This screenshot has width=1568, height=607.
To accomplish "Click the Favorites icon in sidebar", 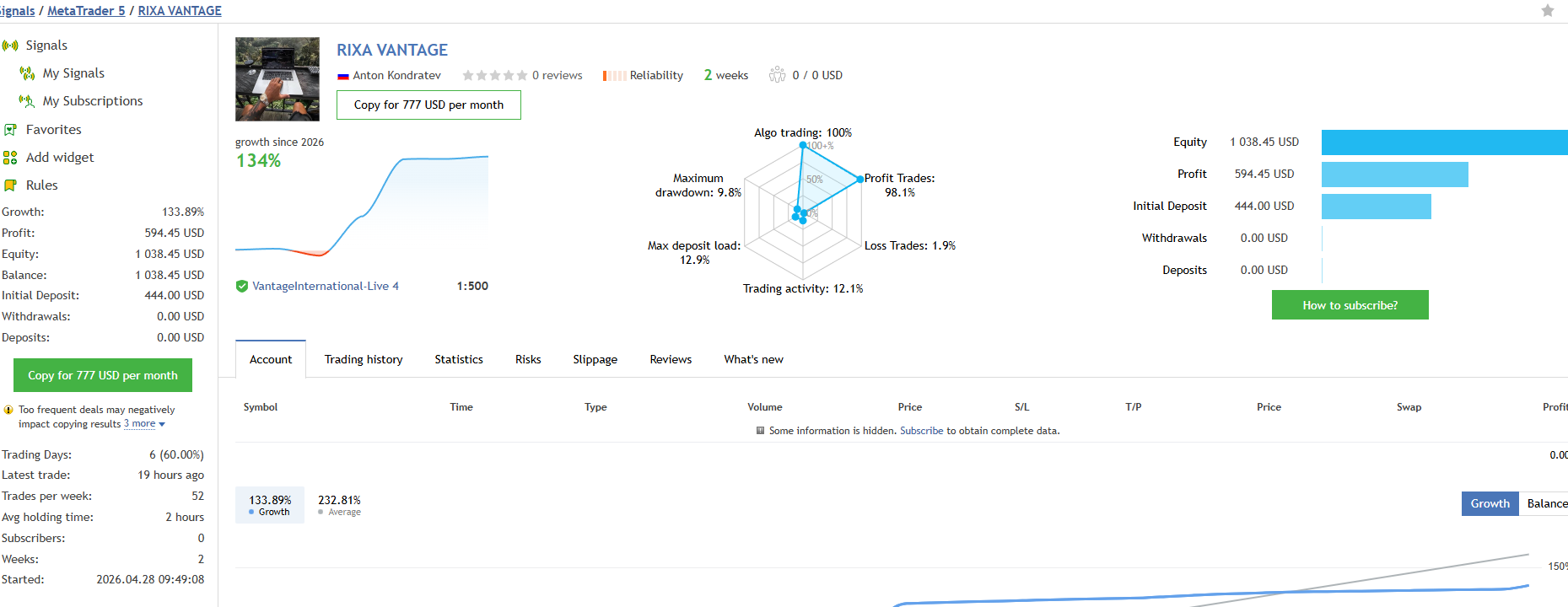I will click(x=10, y=130).
